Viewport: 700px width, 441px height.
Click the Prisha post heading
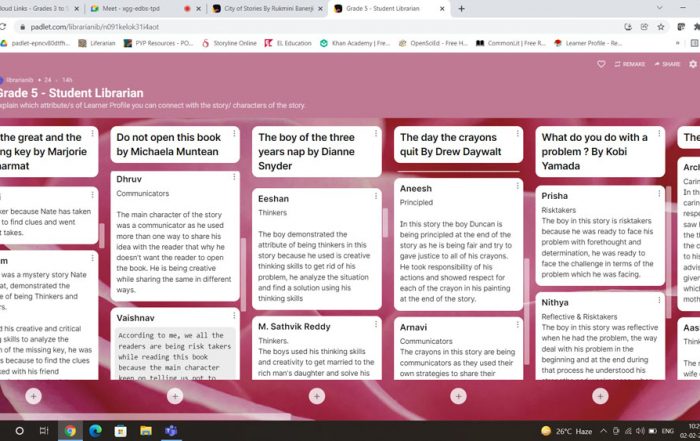(x=554, y=196)
